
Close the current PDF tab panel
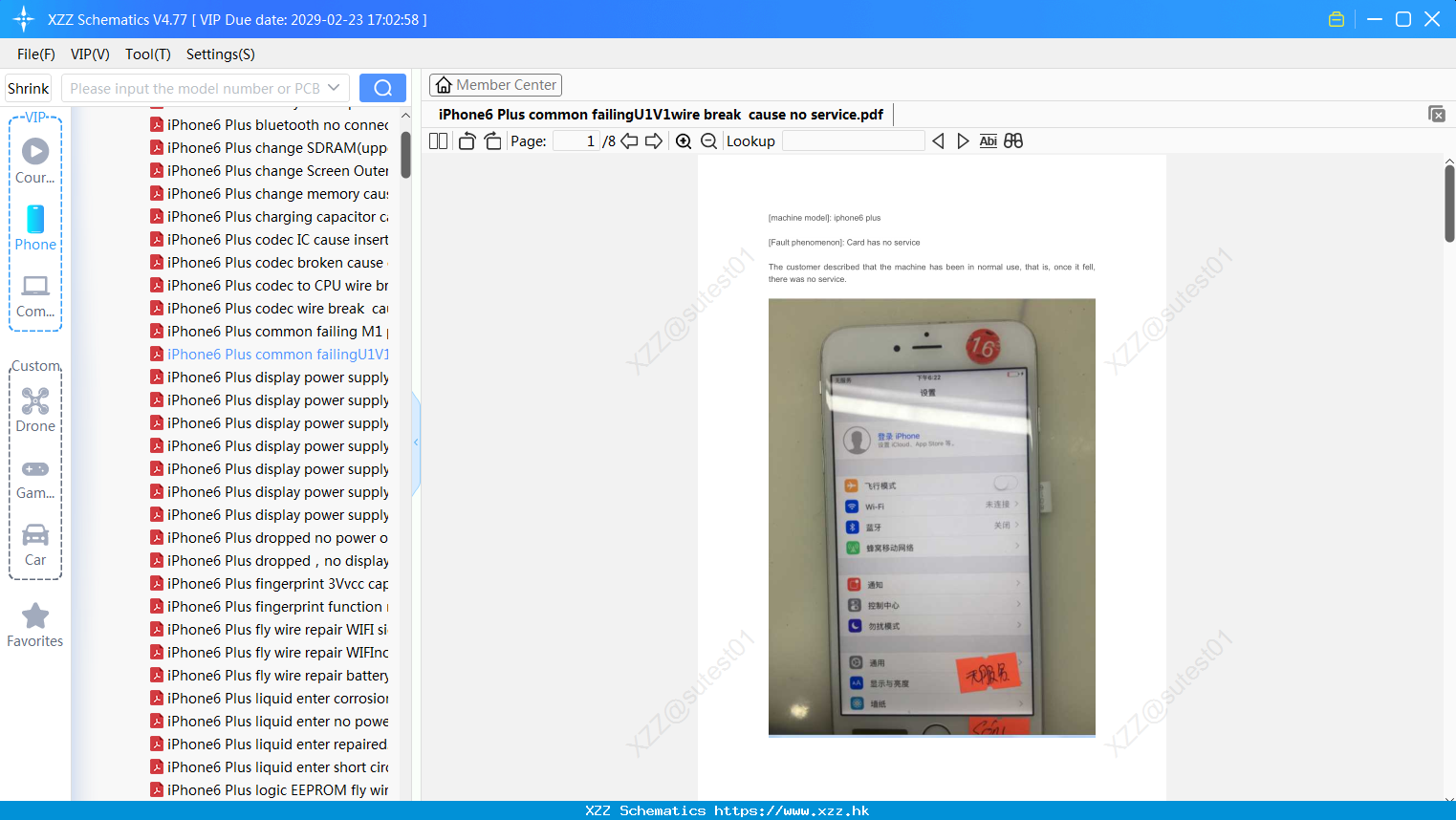tap(1436, 114)
